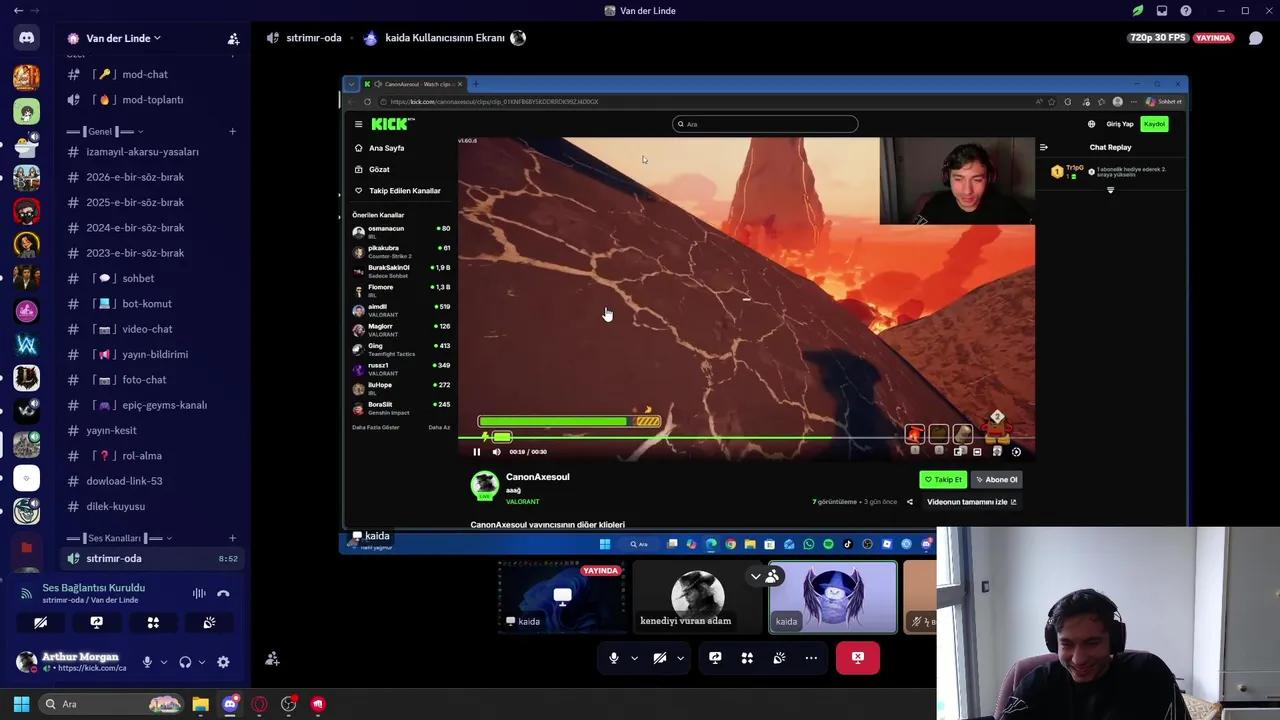Image resolution: width=1280 pixels, height=720 pixels.
Task: Open the red folder server icon in sidebar
Action: coord(26,547)
